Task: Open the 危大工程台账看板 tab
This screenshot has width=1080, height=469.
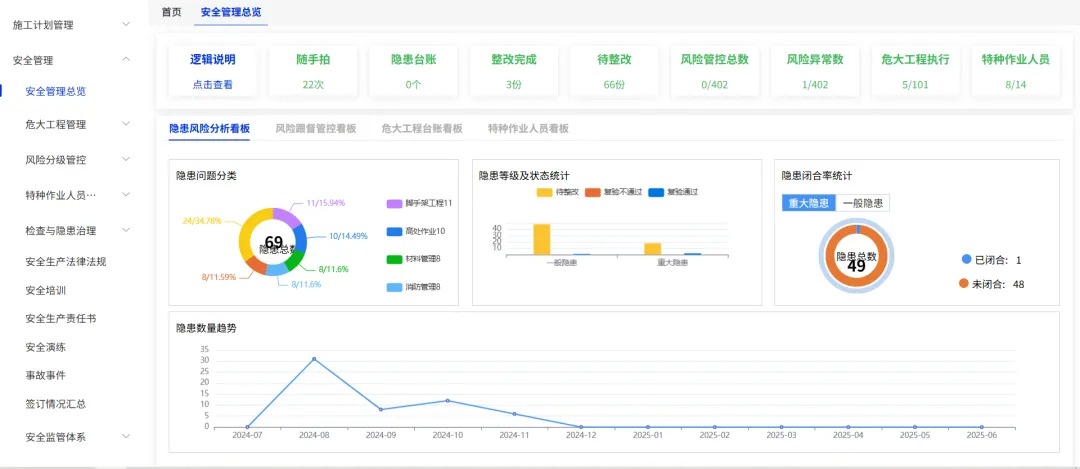Action: coord(421,129)
